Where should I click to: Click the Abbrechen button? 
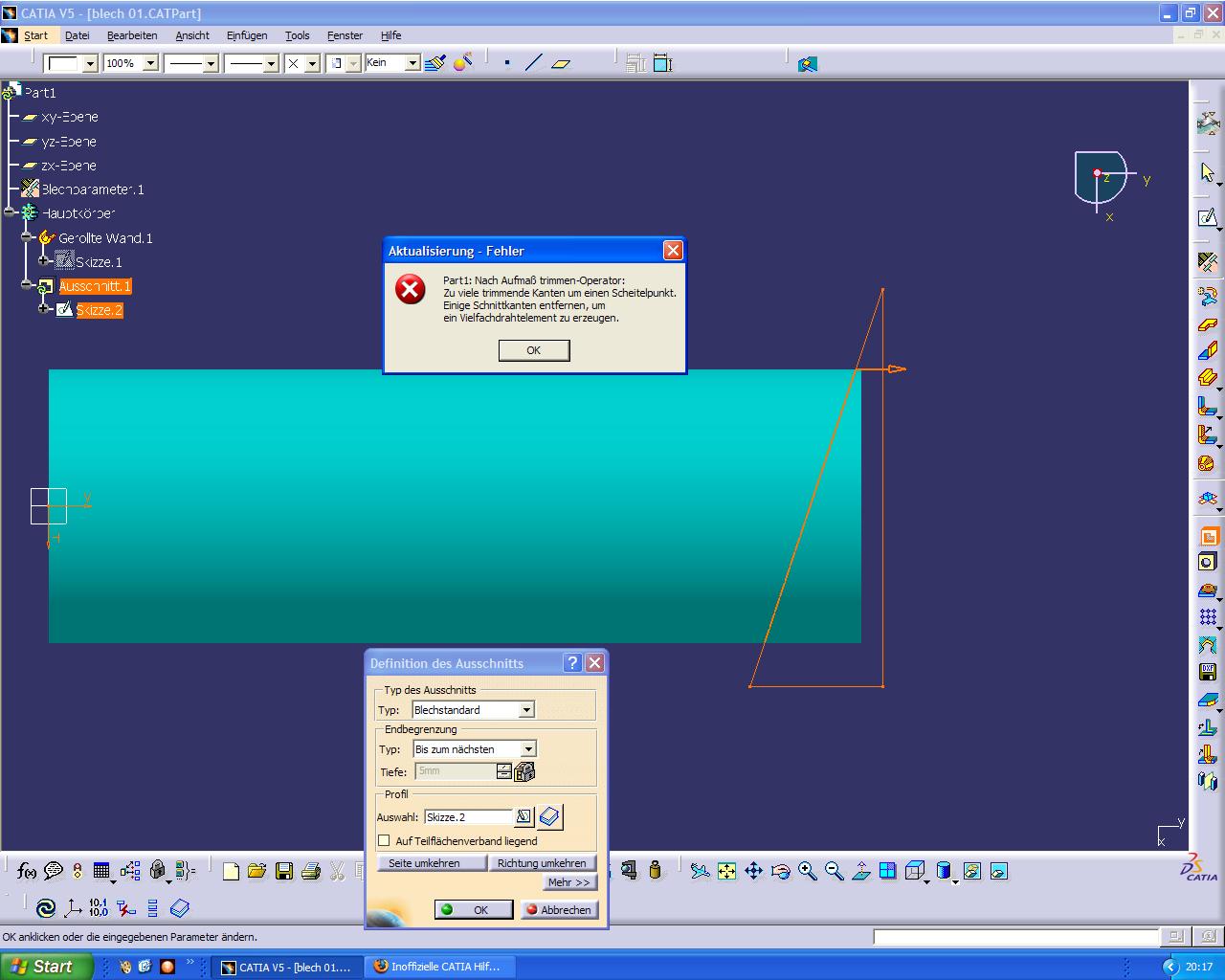pyautogui.click(x=560, y=910)
